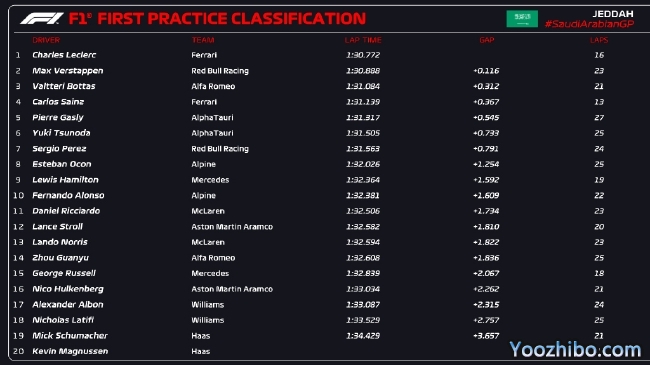The image size is (650, 365).
Task: Select Kevin Magnussen in last position
Action: coord(70,351)
